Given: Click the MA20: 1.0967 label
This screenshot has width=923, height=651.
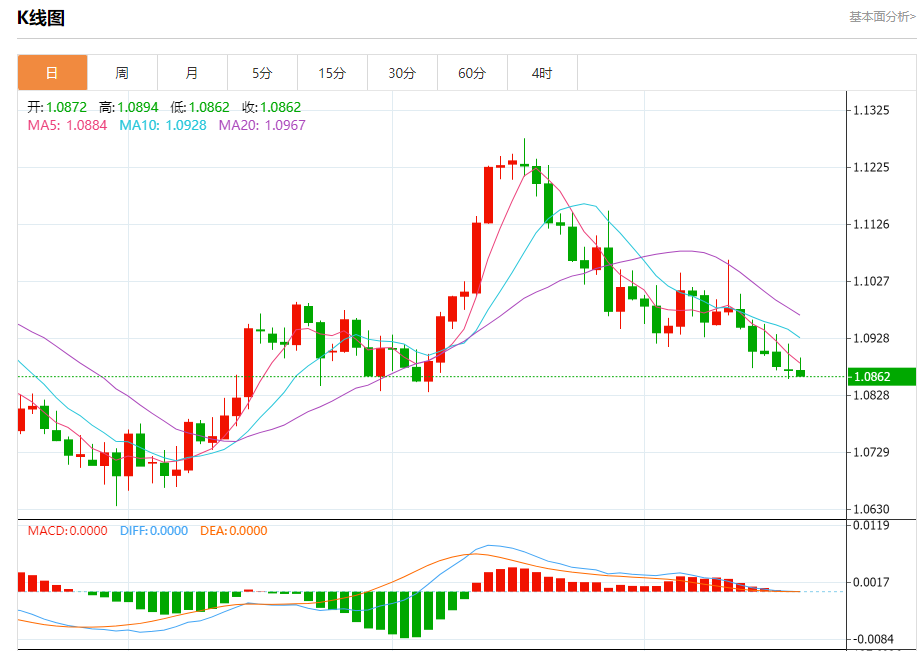Looking at the screenshot, I should [262, 125].
